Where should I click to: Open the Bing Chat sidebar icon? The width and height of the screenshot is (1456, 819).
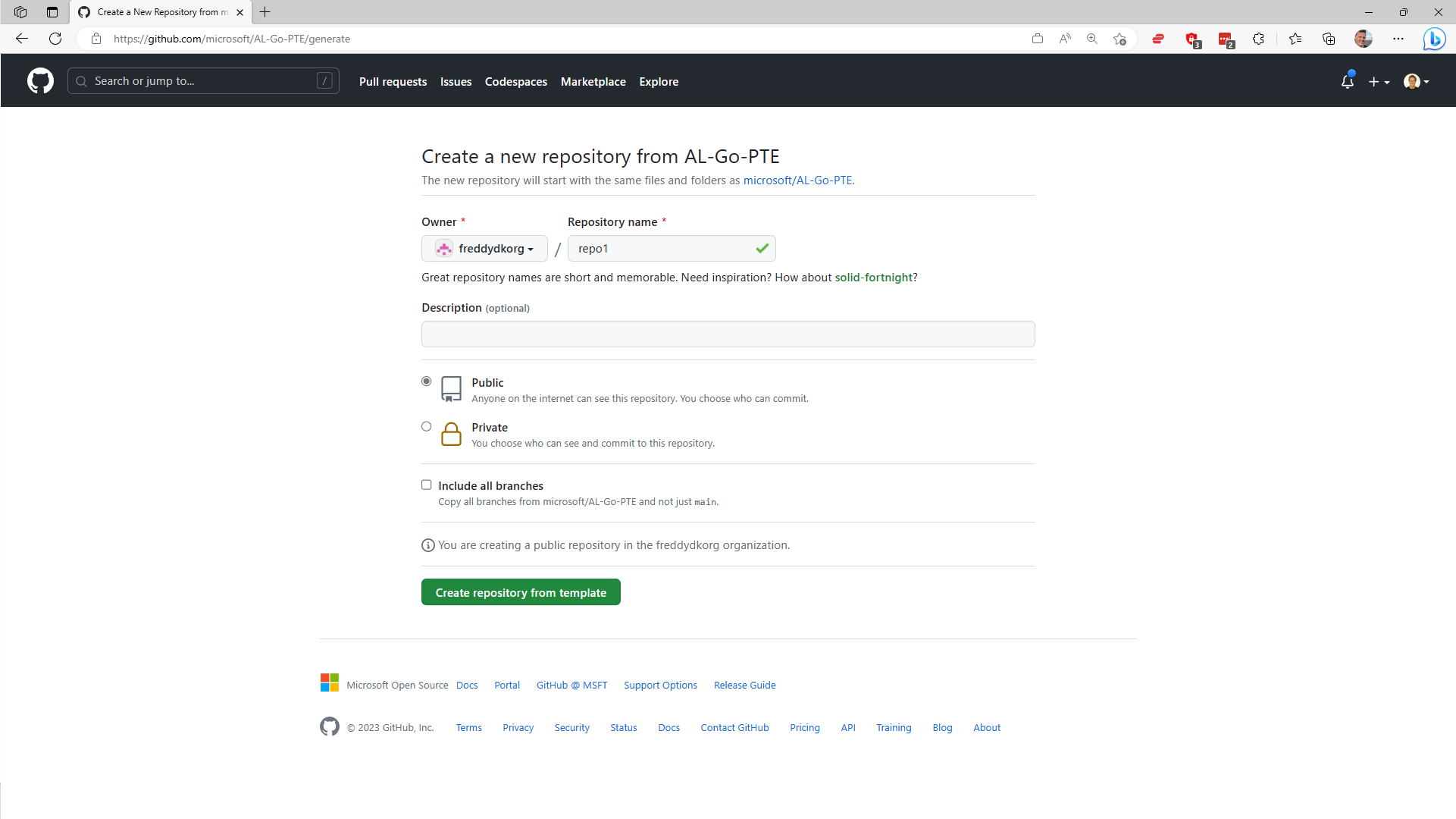[x=1434, y=39]
